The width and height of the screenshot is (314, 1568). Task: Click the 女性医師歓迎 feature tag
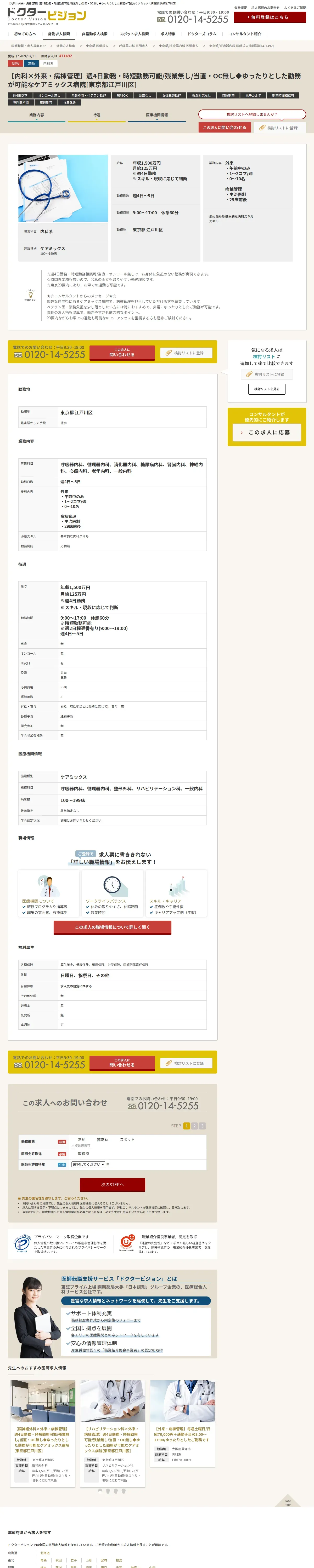point(171,96)
